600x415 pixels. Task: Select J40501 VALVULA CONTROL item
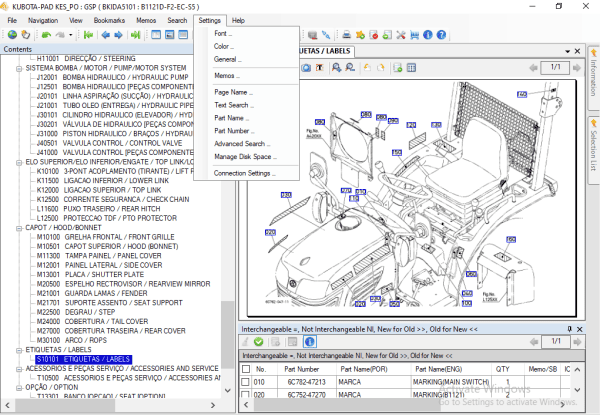[x=109, y=143]
